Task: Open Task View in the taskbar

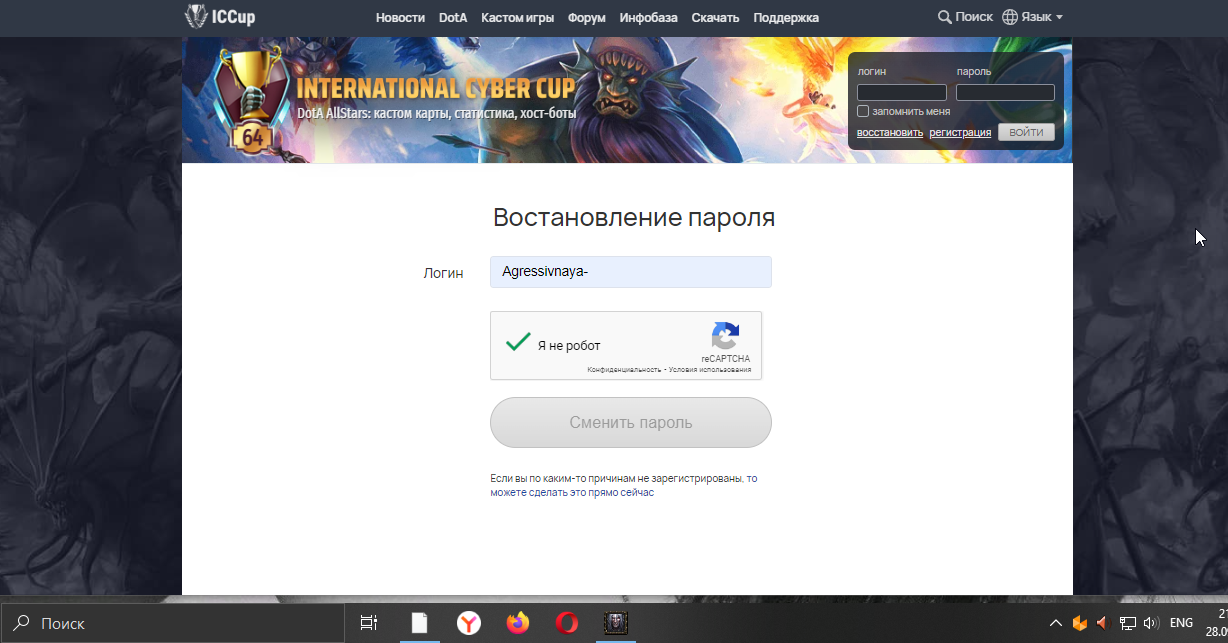Action: pos(369,623)
